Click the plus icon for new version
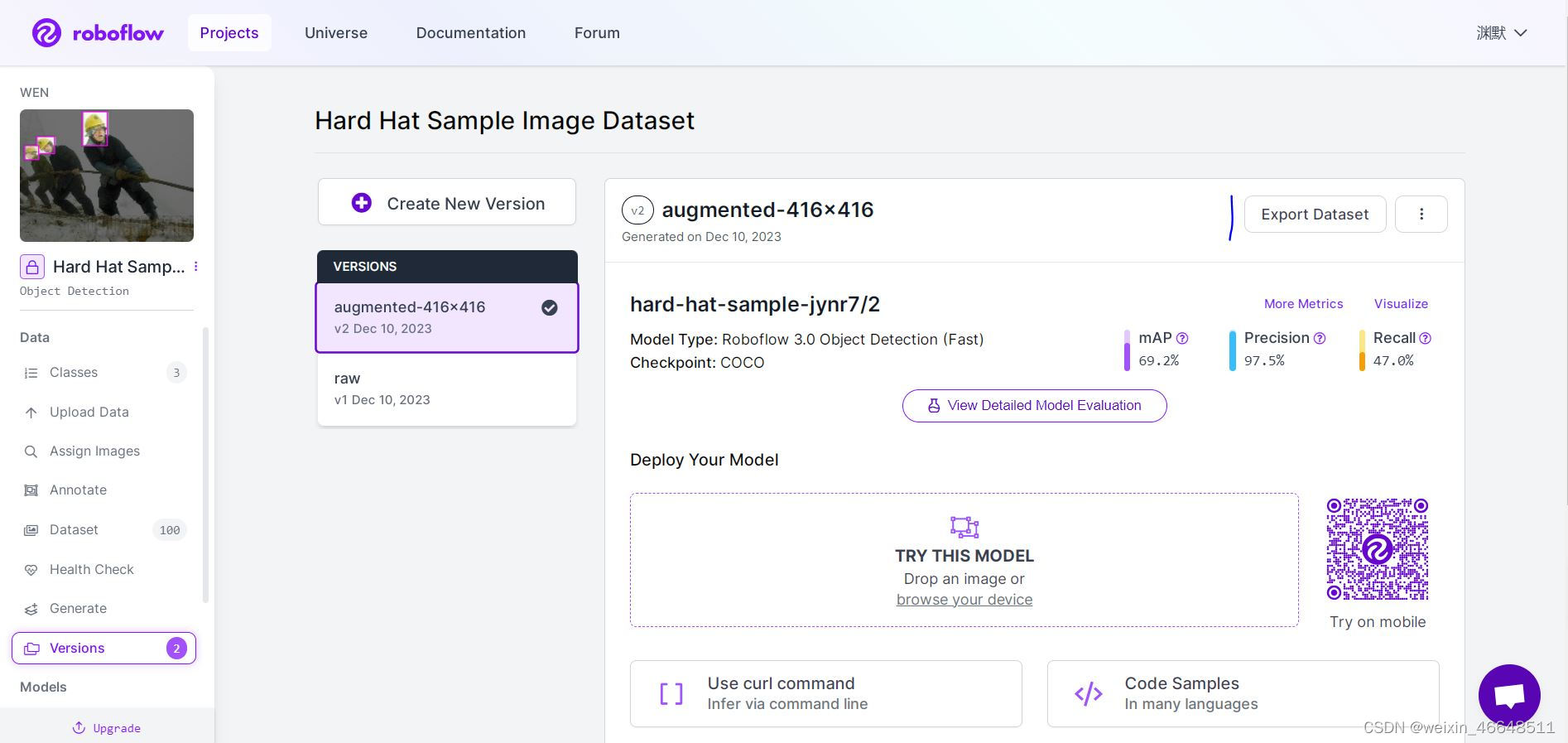1568x743 pixels. tap(362, 203)
